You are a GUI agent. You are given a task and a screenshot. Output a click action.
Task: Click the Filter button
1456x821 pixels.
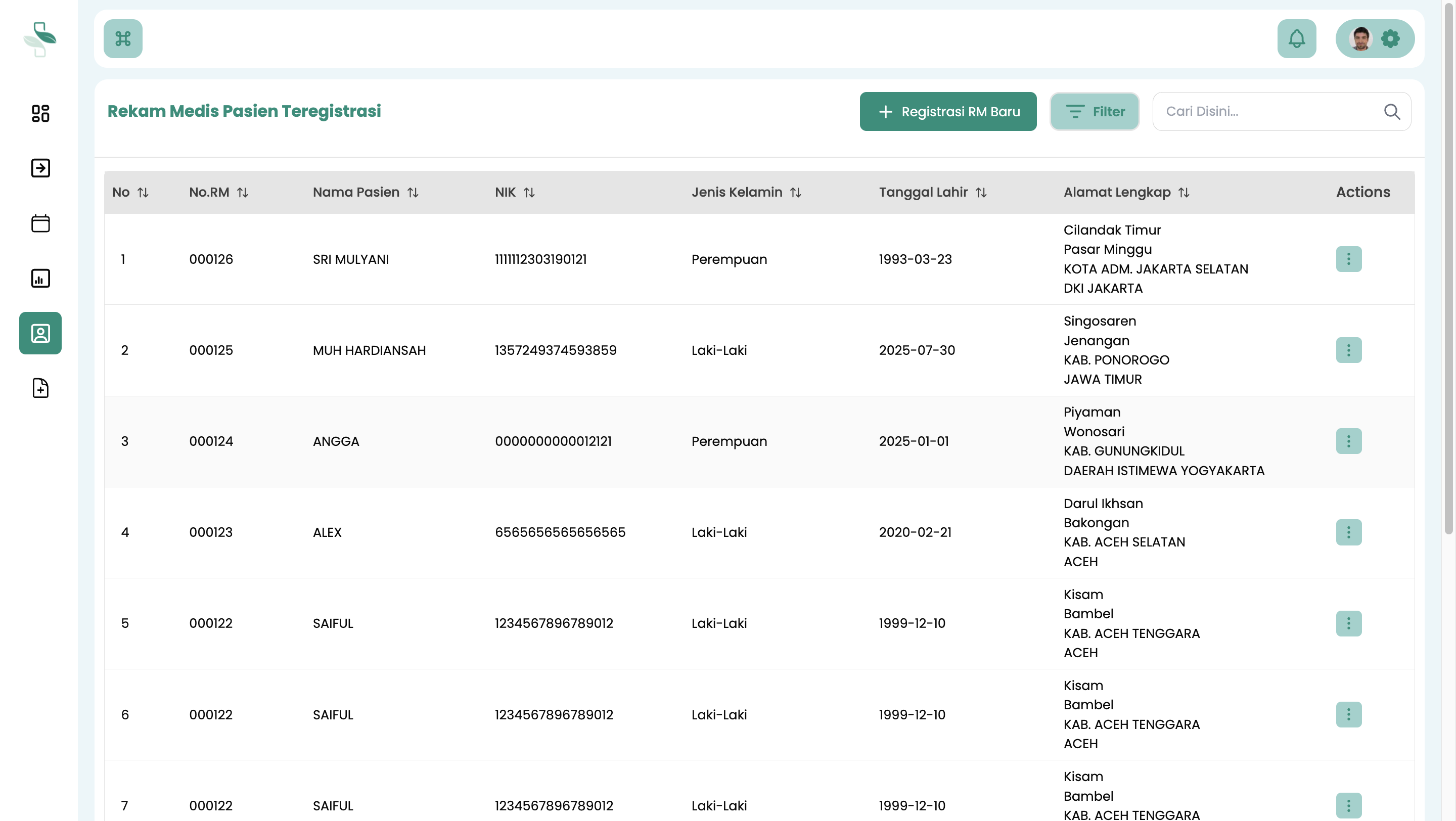click(1094, 111)
